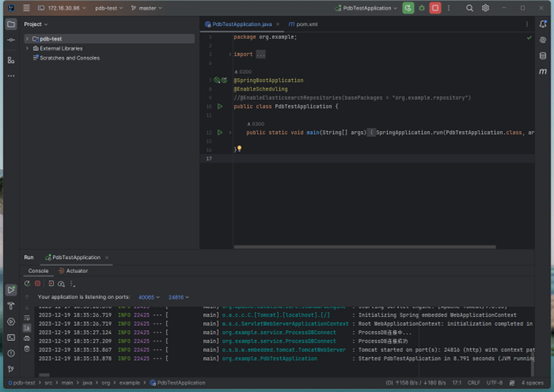Click the yellow intention lightbulb on line 16
The width and height of the screenshot is (554, 392).
[x=239, y=148]
